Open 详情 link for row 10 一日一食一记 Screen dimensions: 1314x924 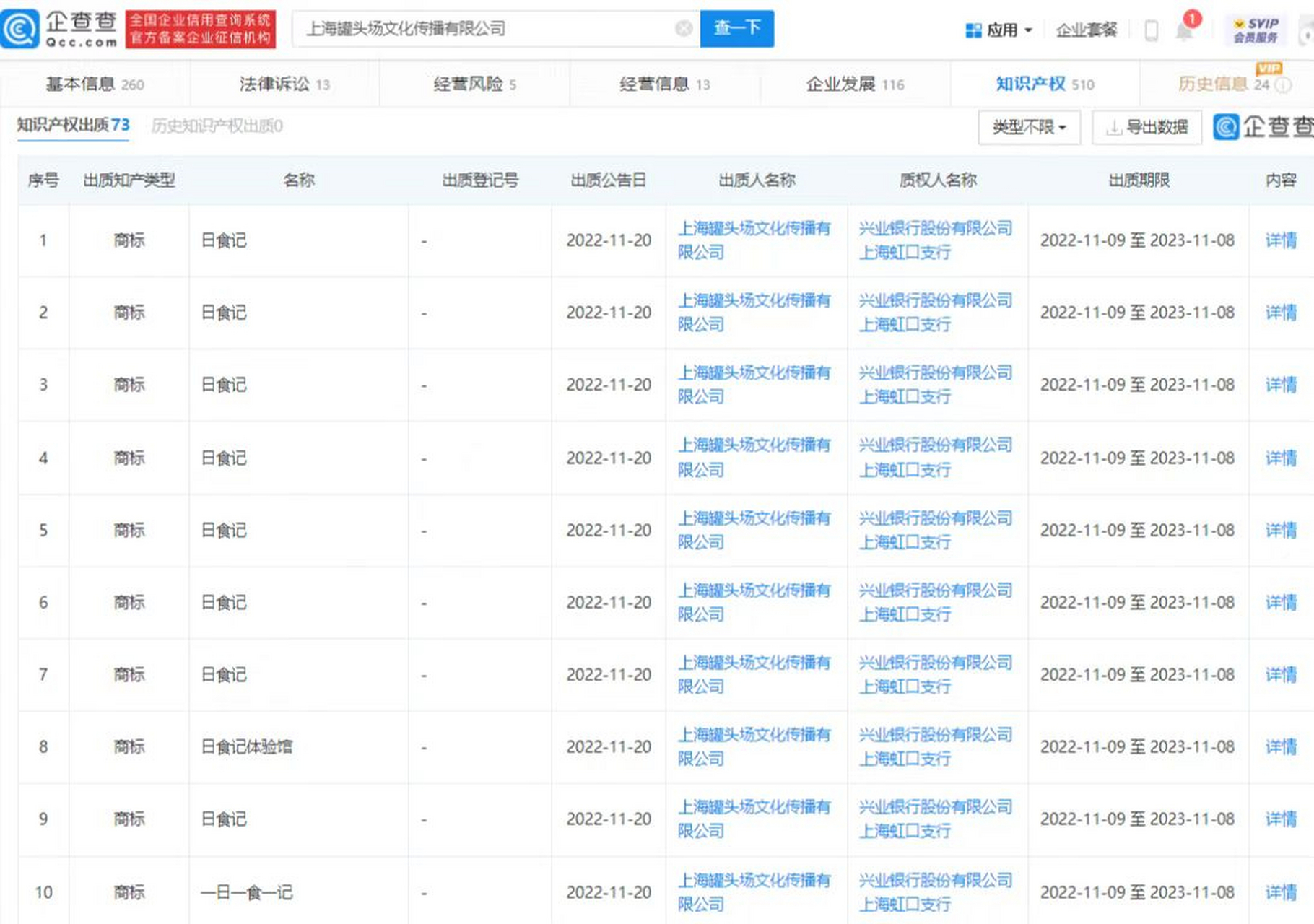point(1281,892)
